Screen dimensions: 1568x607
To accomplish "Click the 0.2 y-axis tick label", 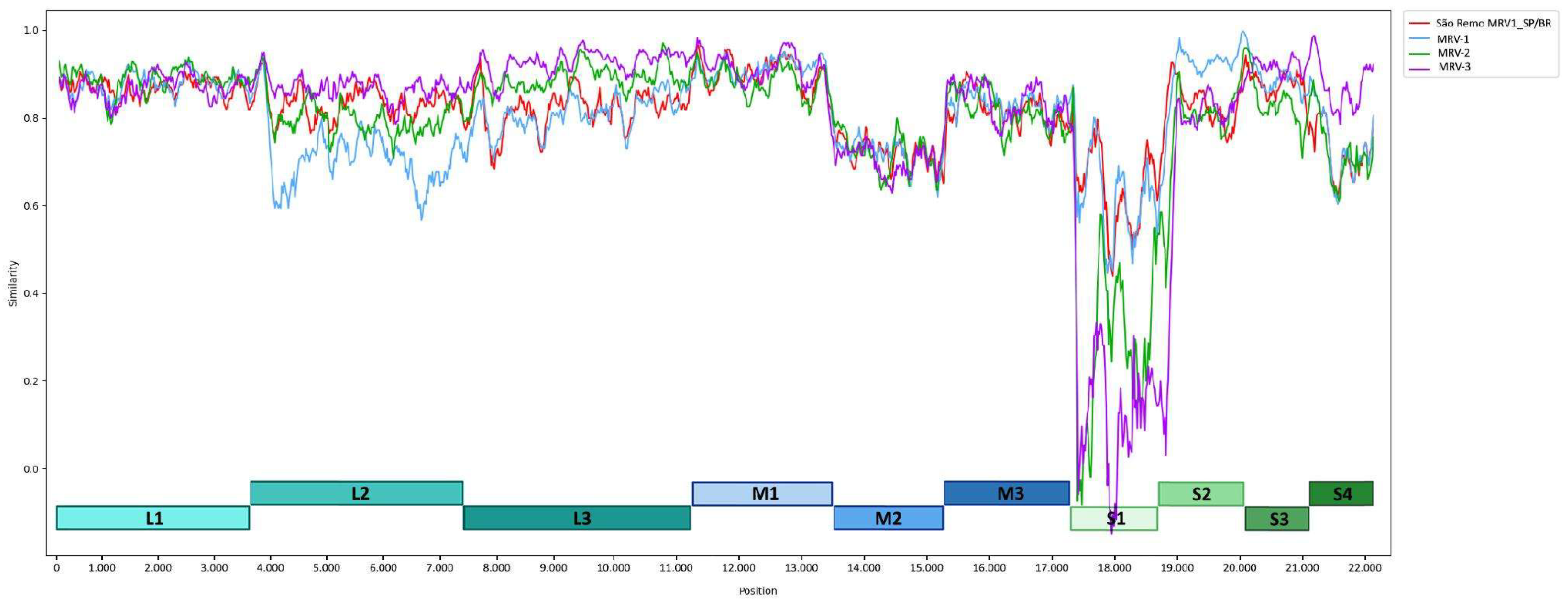I will (31, 381).
